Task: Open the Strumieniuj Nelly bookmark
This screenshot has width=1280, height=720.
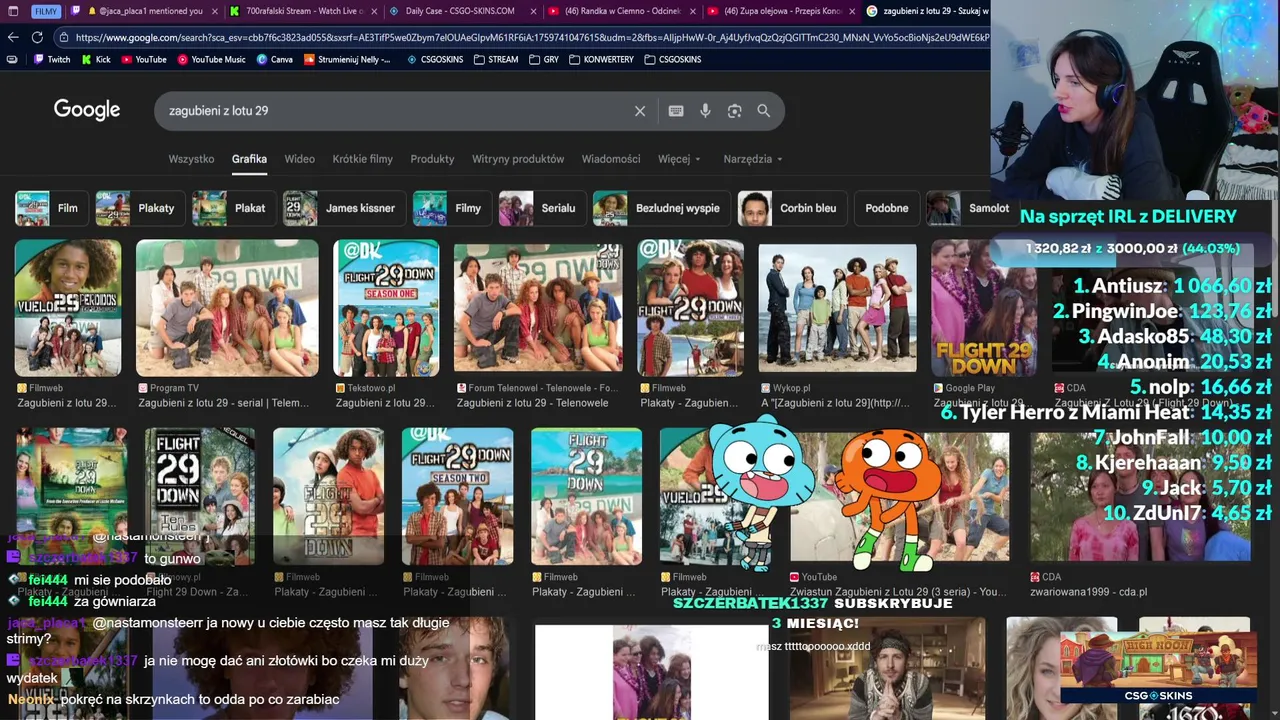Action: (346, 59)
